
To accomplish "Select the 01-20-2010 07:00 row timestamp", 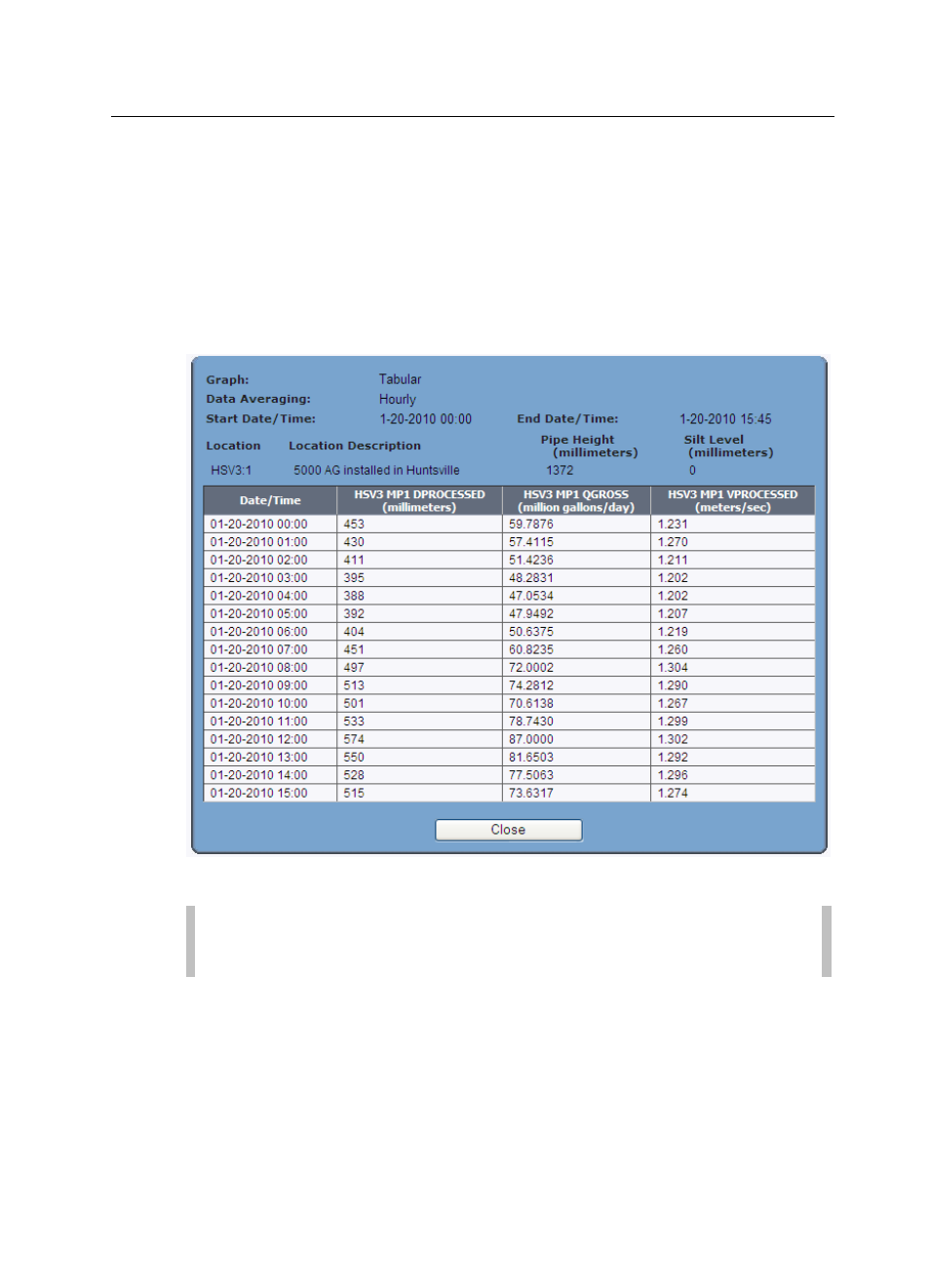I will (258, 649).
